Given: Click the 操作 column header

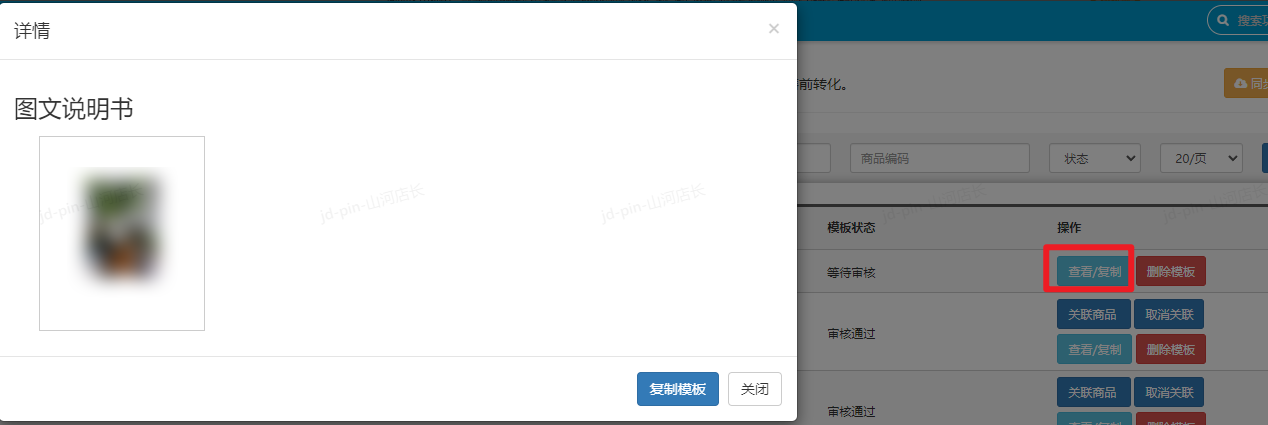Looking at the screenshot, I should click(x=1069, y=228).
